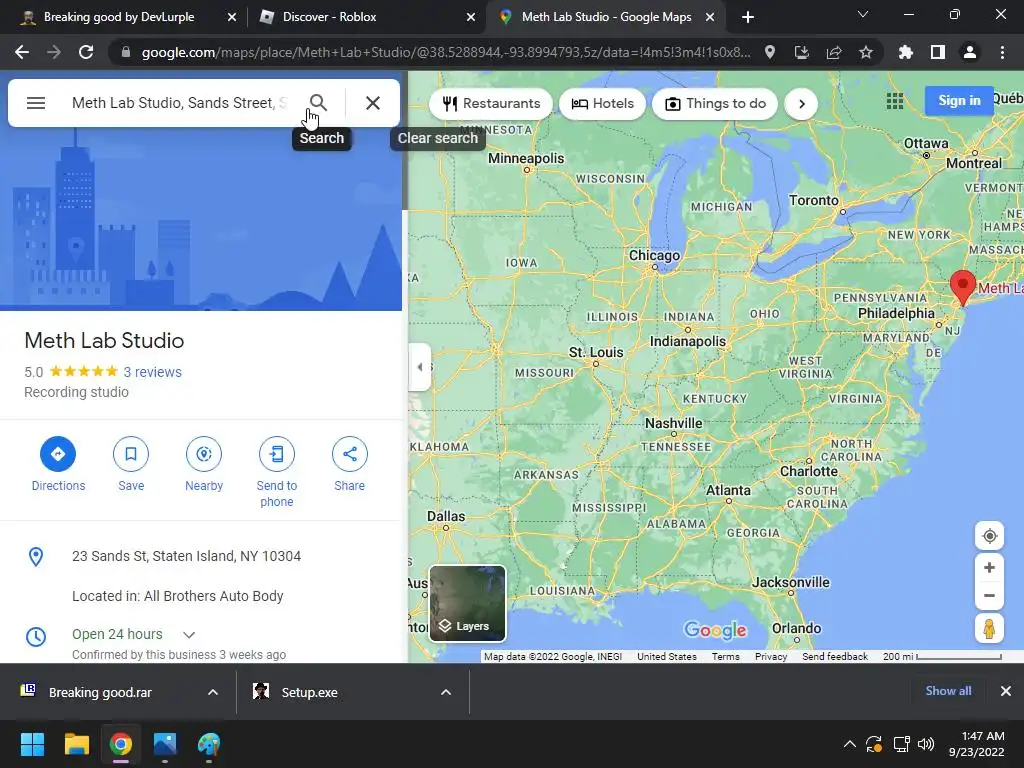This screenshot has height=768, width=1024.
Task: Open Chrome side panel icon
Action: click(x=938, y=52)
